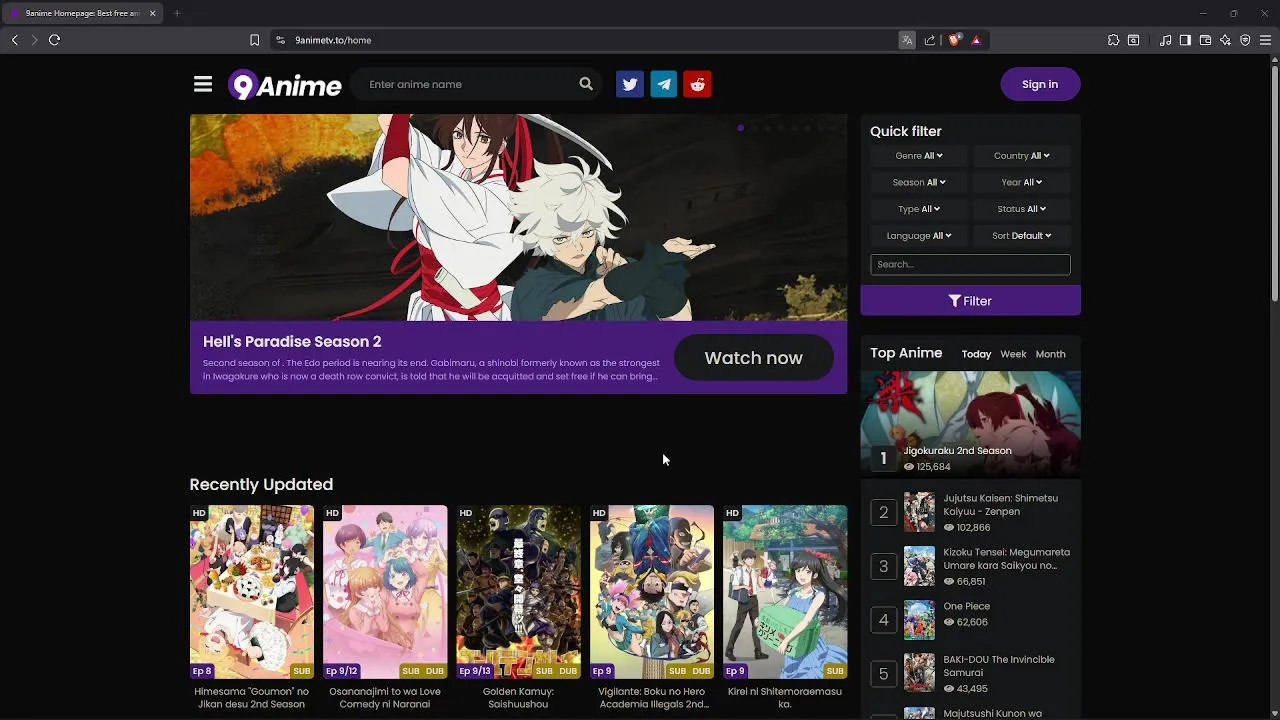This screenshot has width=1280, height=720.
Task: Switch Top Anime to Month tab
Action: click(1050, 354)
